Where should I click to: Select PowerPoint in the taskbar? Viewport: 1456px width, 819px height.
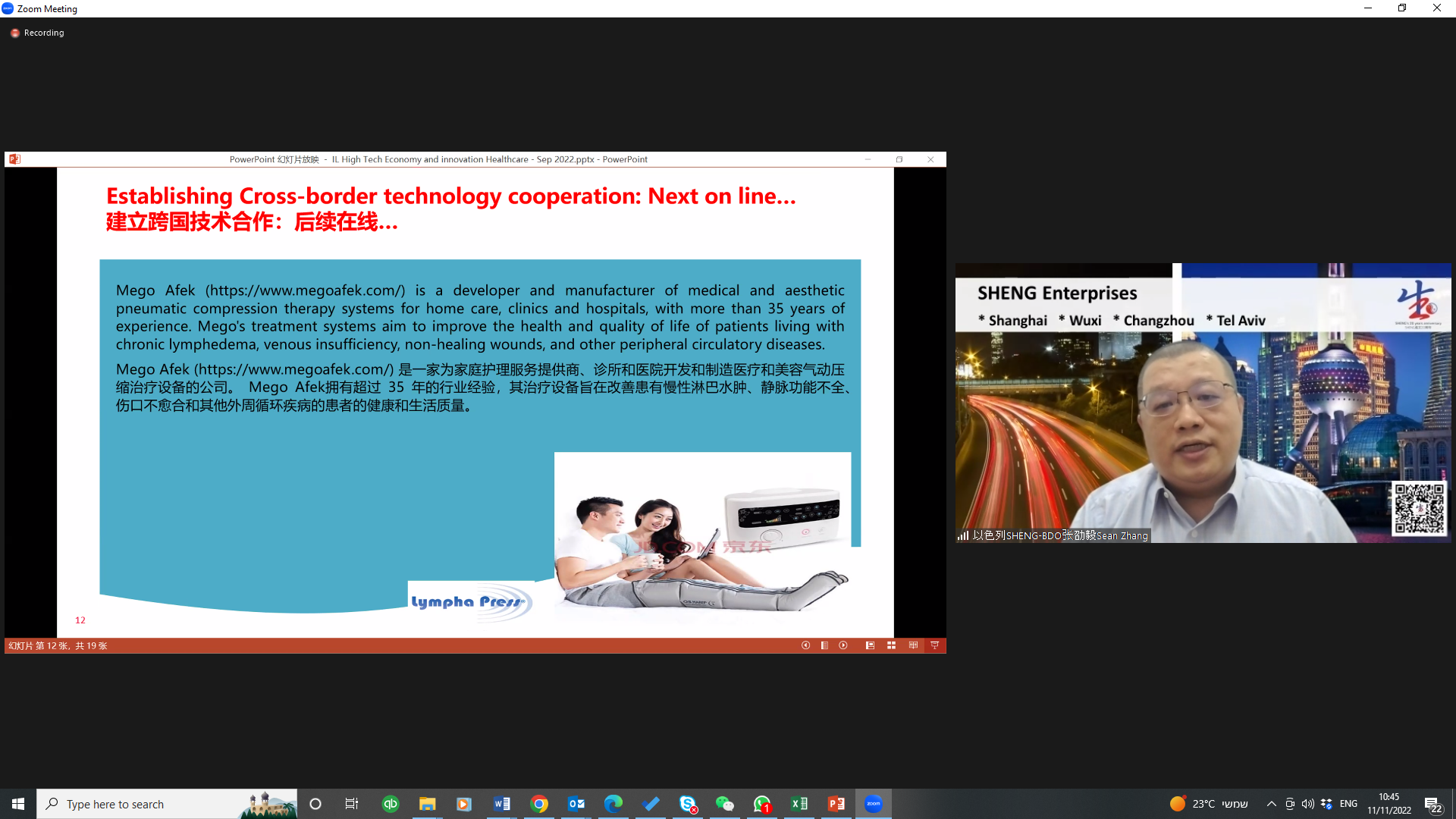coord(836,804)
